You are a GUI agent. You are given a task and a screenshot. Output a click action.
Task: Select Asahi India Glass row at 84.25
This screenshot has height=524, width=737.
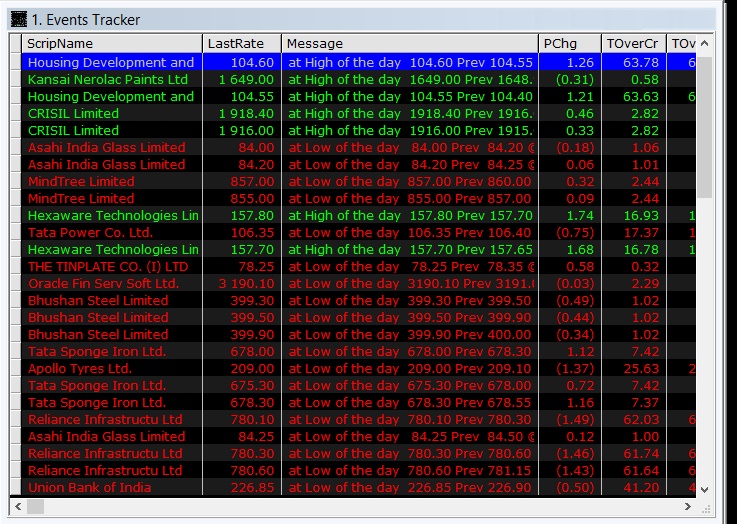point(358,436)
